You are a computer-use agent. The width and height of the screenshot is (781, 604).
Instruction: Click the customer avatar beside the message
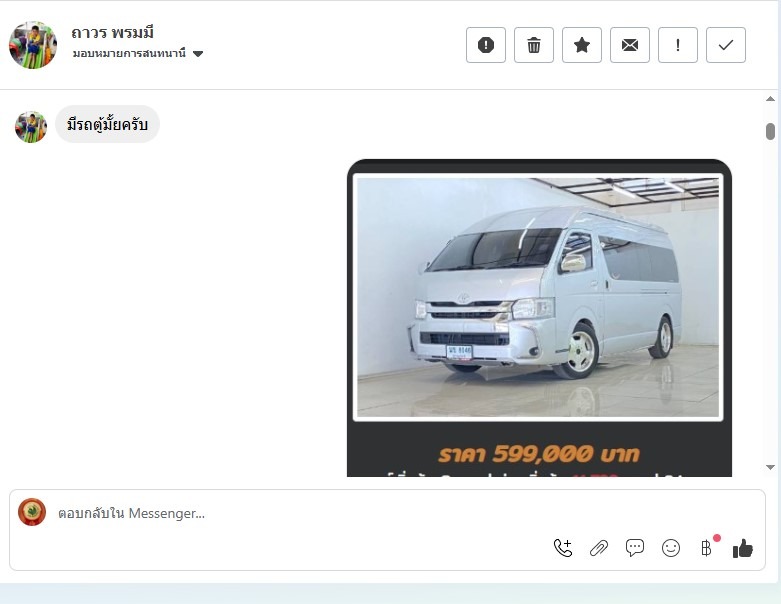pos(31,126)
